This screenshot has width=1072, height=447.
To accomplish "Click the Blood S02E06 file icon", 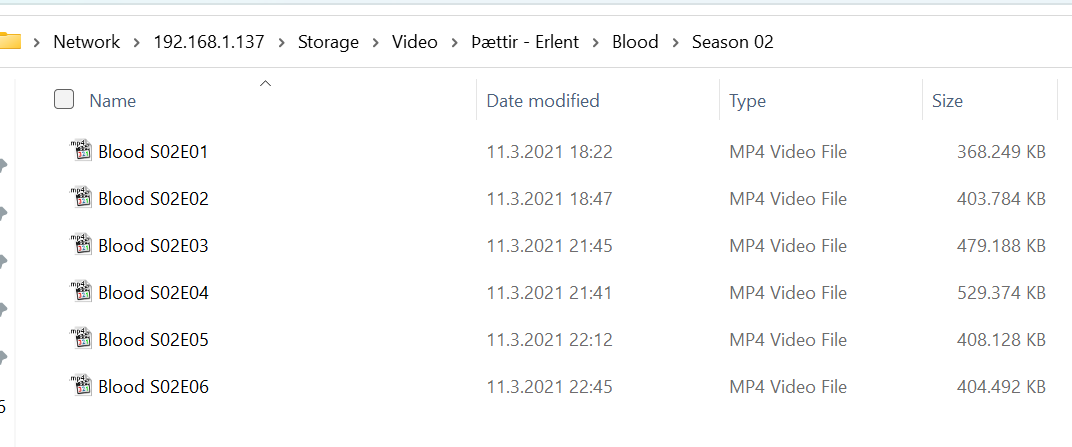I will click(x=80, y=386).
